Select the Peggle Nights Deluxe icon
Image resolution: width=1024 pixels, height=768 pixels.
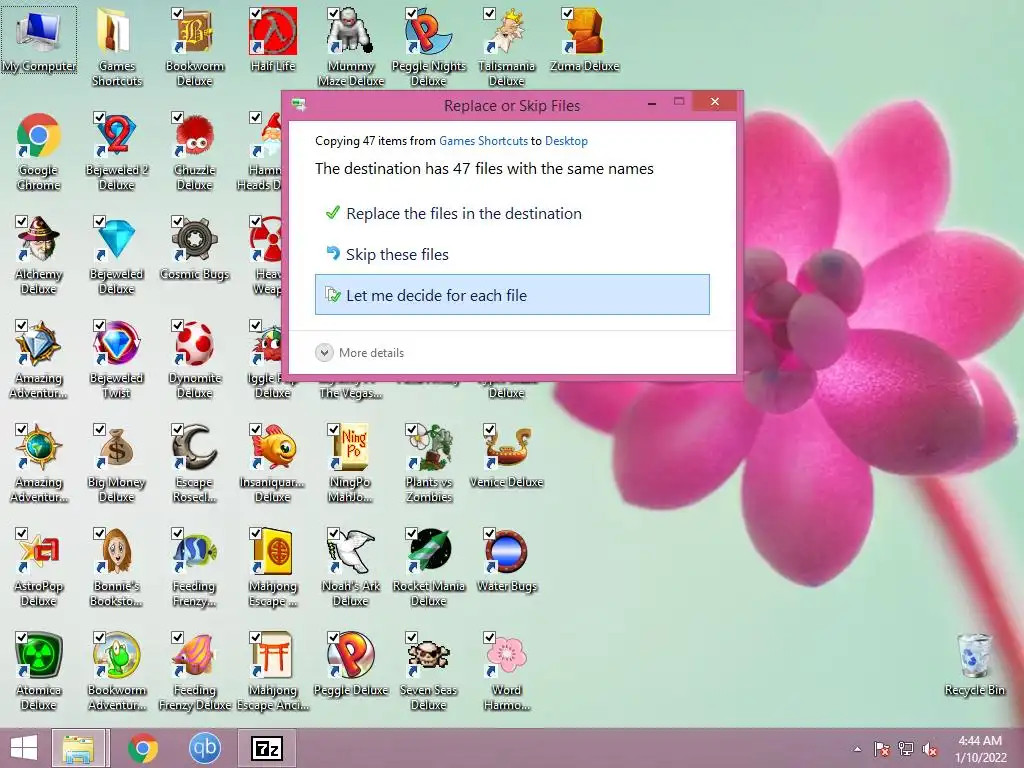(x=428, y=31)
